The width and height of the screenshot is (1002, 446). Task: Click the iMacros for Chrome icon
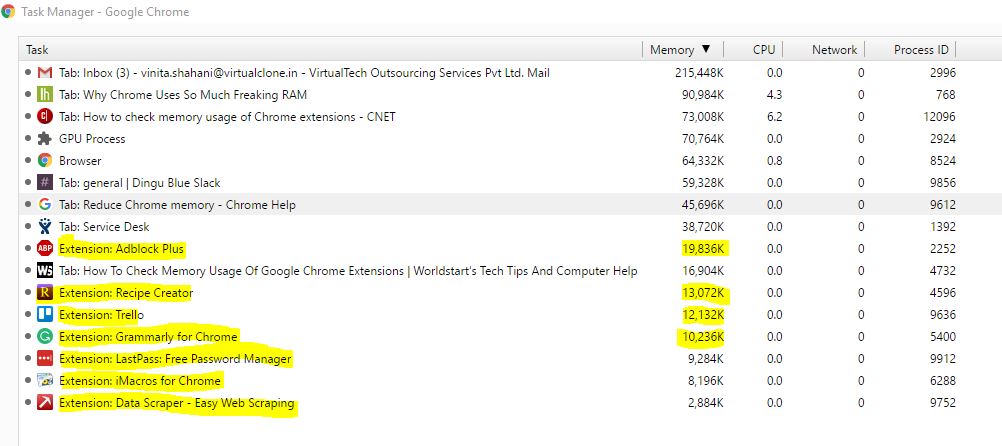(45, 381)
